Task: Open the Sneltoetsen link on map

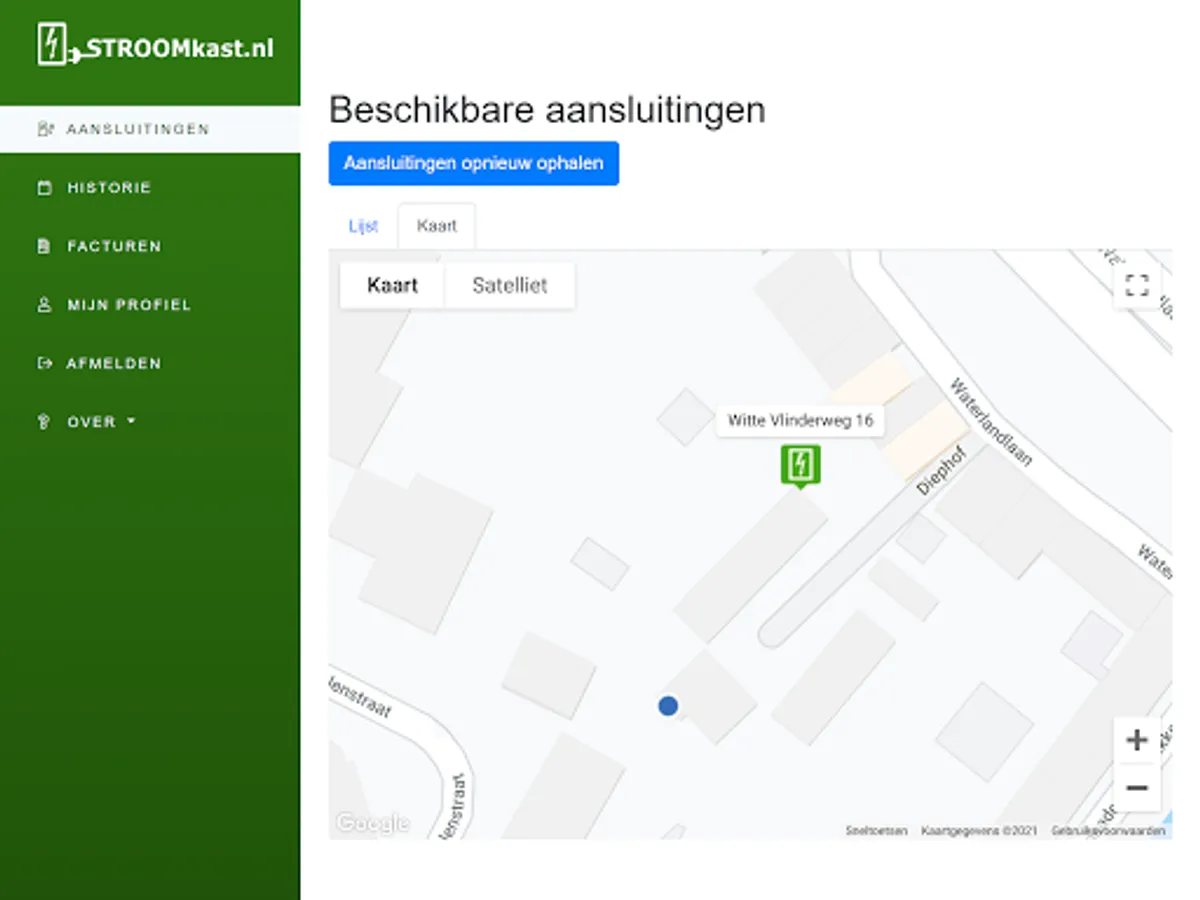Action: tap(876, 830)
